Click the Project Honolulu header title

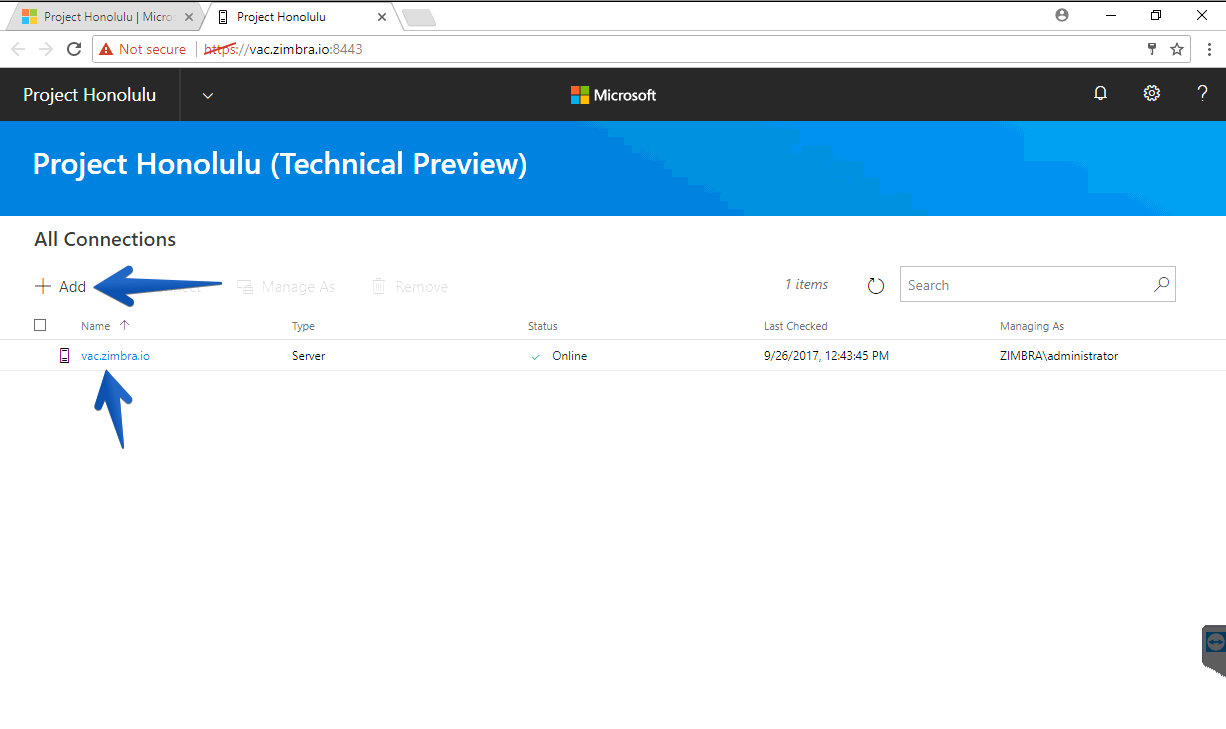(89, 95)
